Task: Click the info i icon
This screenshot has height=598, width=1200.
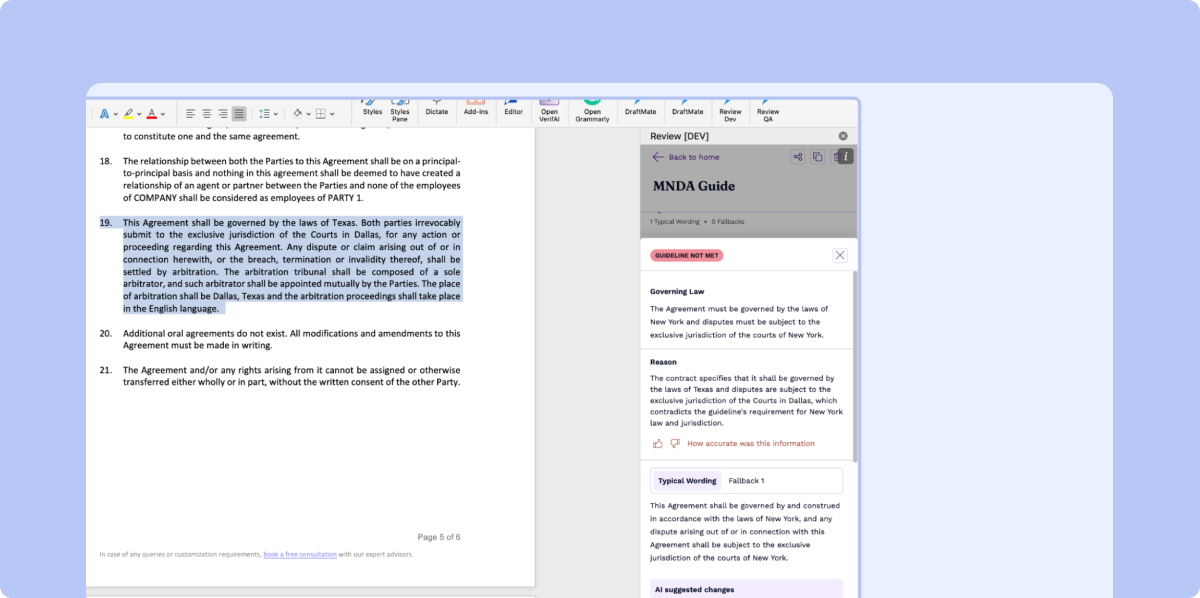Action: point(846,156)
